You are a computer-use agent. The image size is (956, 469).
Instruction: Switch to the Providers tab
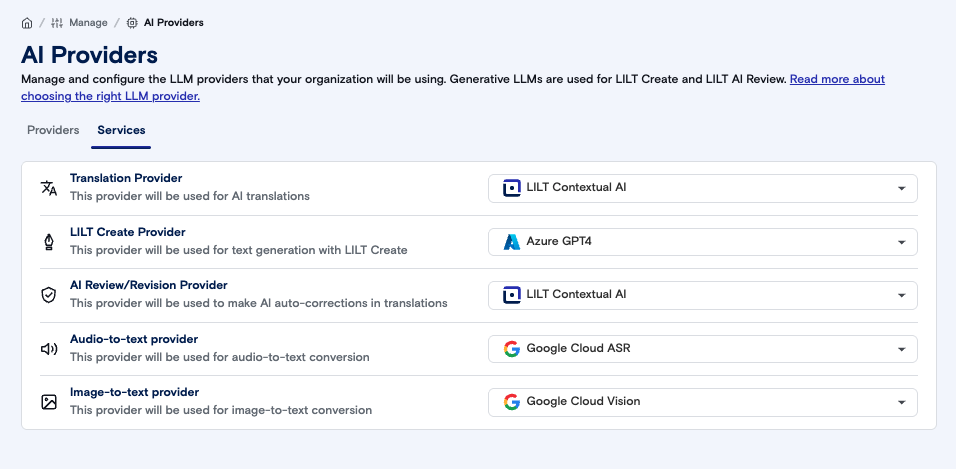pos(53,130)
